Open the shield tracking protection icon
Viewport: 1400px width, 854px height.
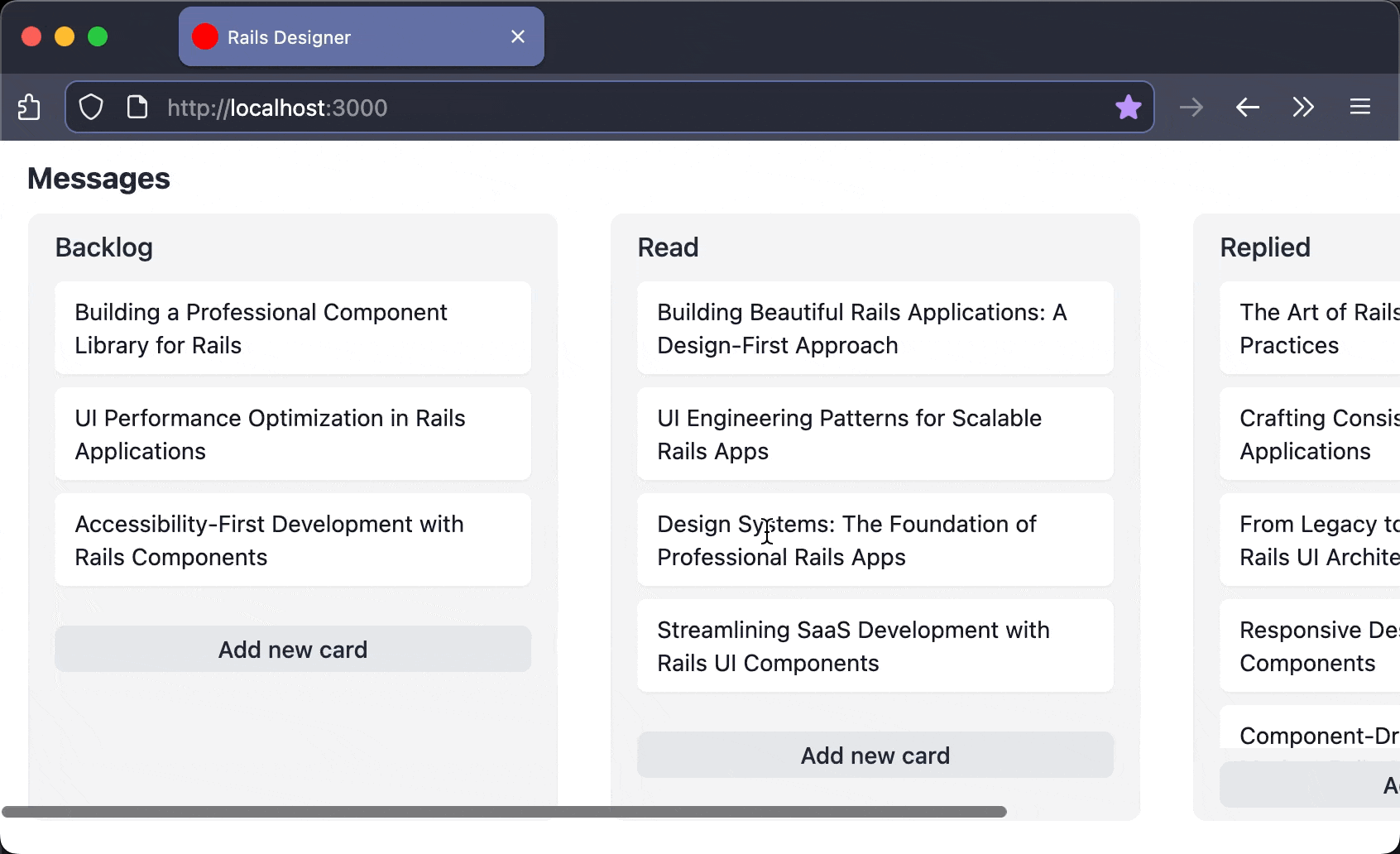(91, 108)
